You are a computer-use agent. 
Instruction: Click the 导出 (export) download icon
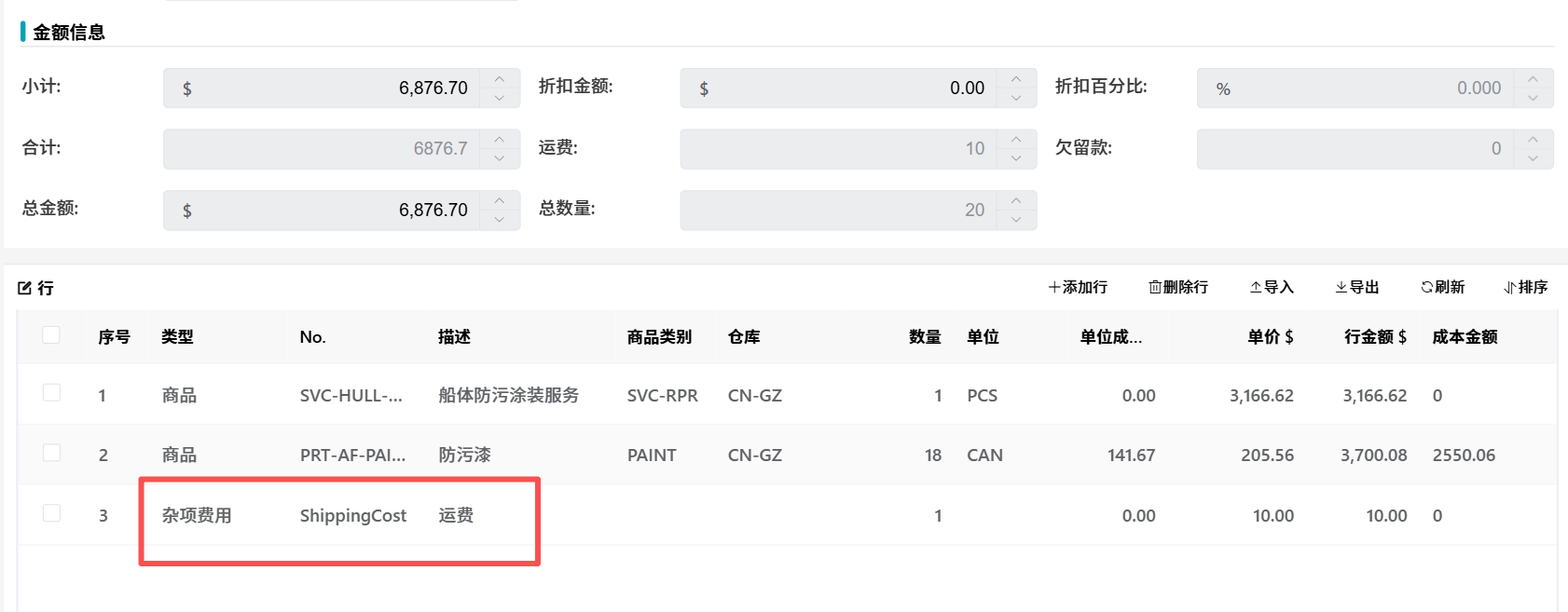pos(1341,288)
